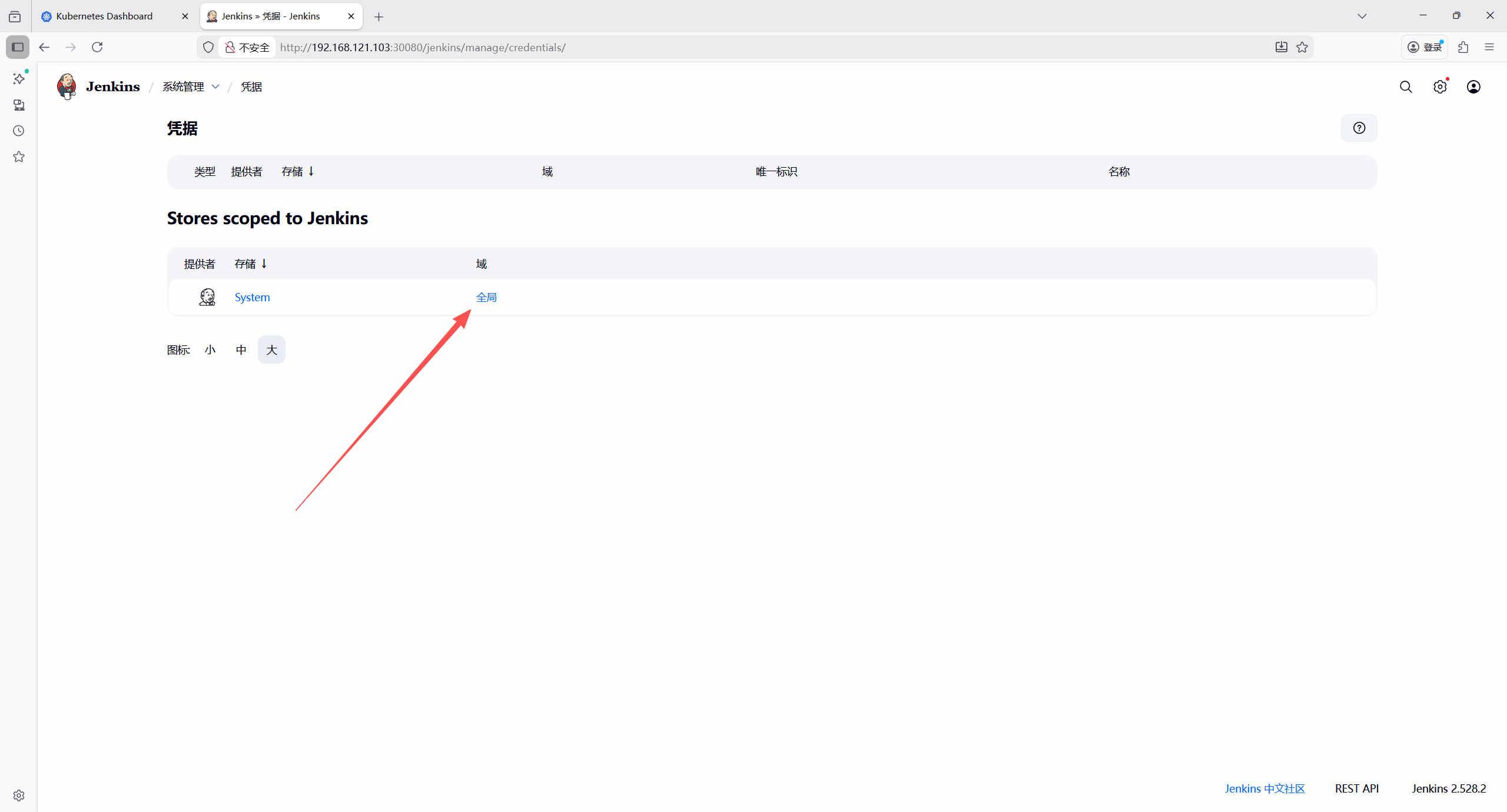Expand the browser tab list chevron
The height and width of the screenshot is (812, 1507).
coord(1362,16)
